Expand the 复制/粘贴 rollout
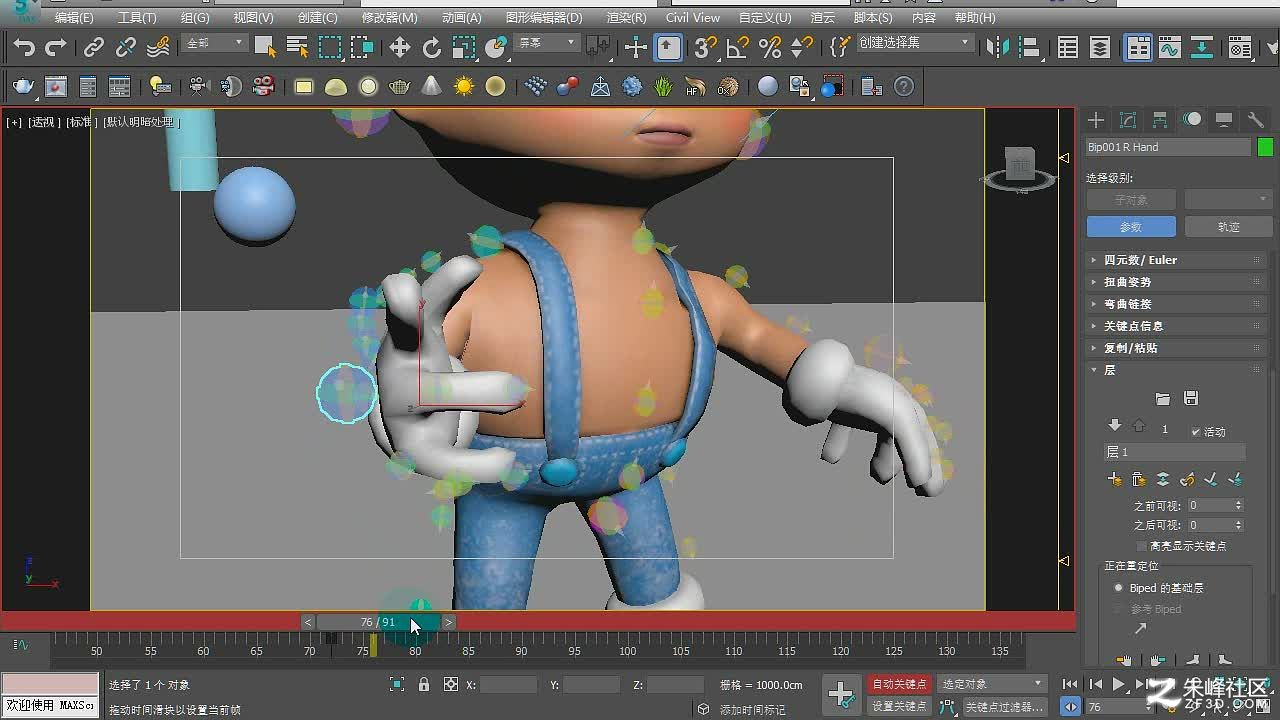 [1175, 348]
